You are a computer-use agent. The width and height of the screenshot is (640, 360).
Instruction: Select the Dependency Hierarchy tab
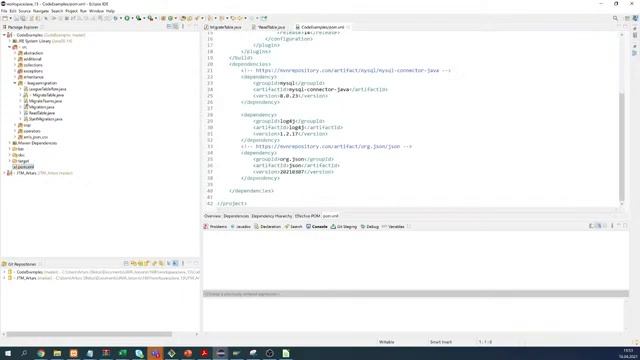pos(271,216)
